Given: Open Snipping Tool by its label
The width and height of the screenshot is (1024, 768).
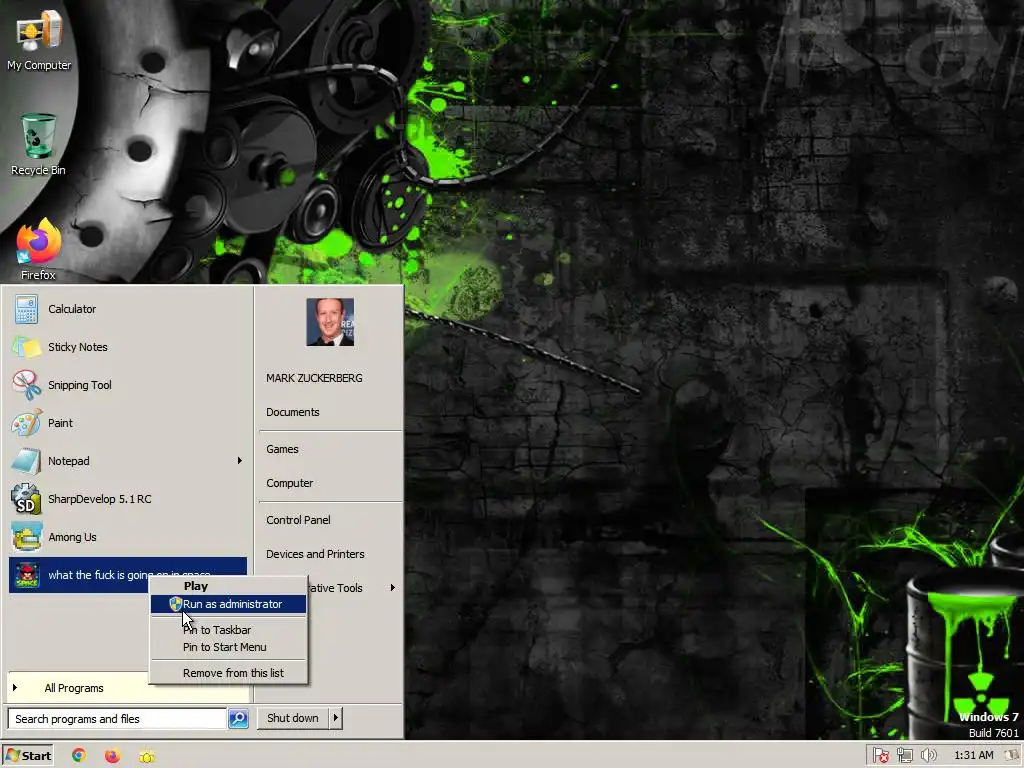Looking at the screenshot, I should (80, 385).
